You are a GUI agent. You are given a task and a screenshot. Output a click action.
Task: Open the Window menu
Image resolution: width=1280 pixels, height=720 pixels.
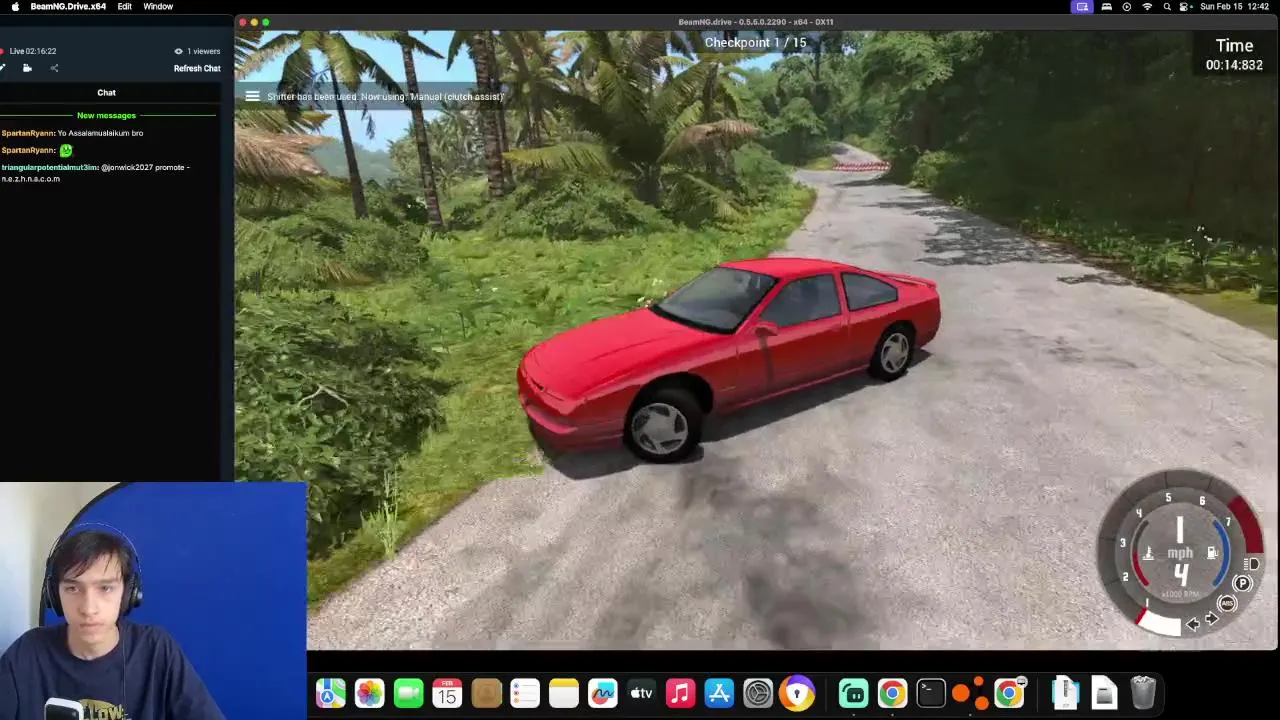[x=158, y=6]
